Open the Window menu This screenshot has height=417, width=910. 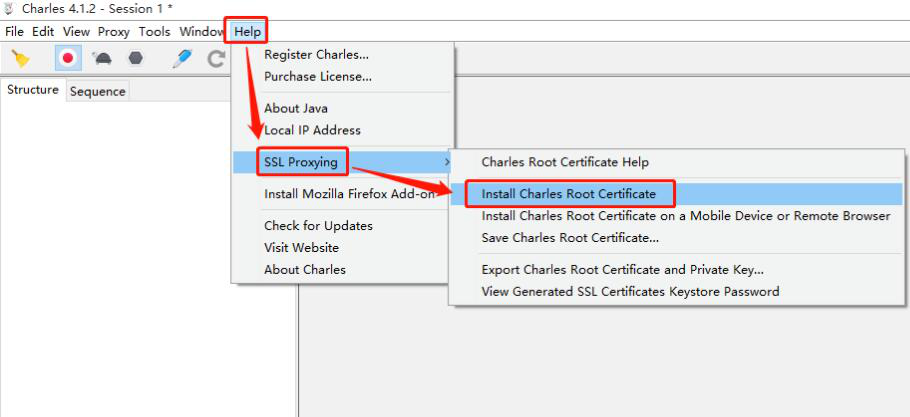coord(201,32)
